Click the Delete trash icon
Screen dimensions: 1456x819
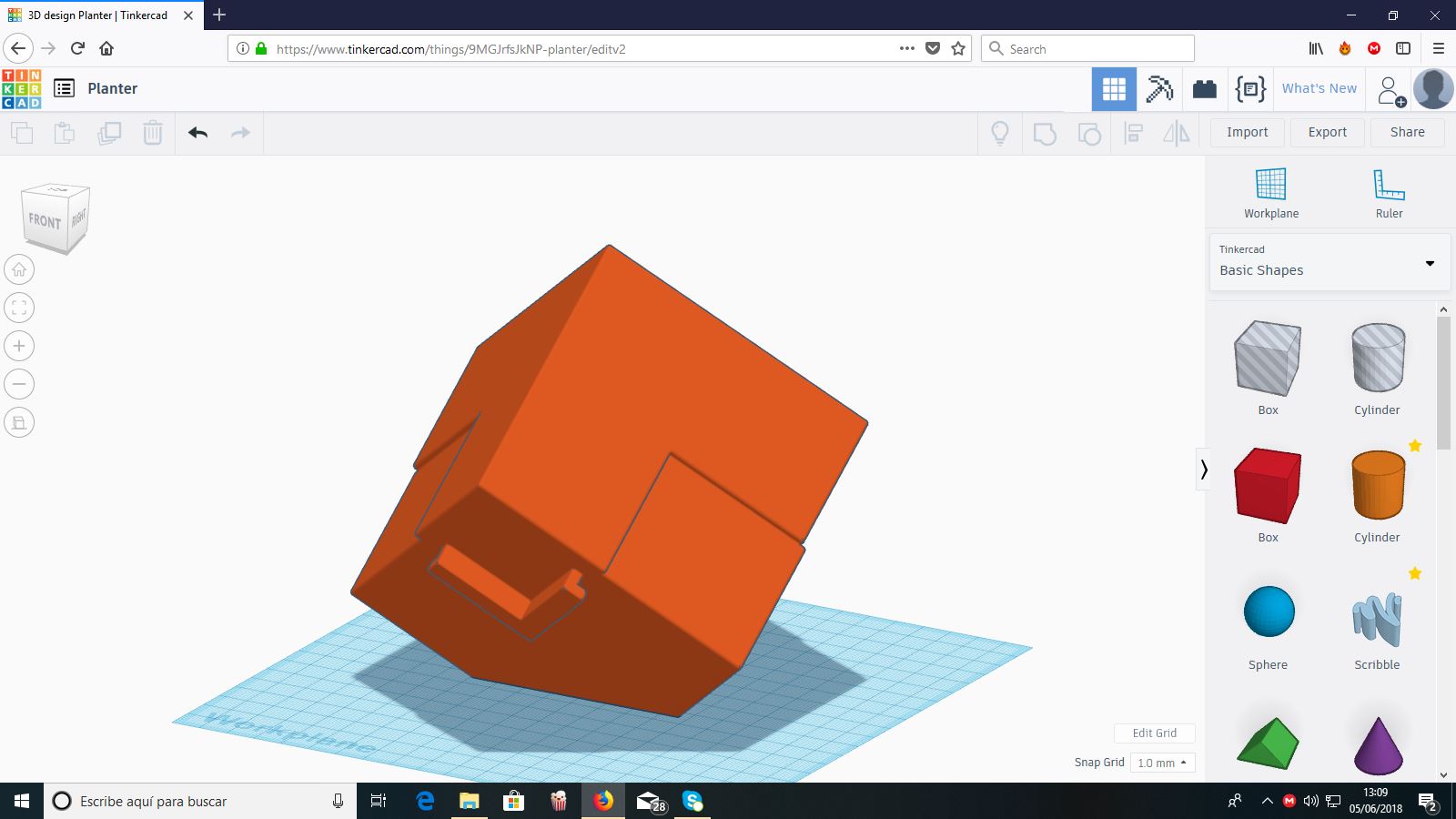click(x=153, y=133)
